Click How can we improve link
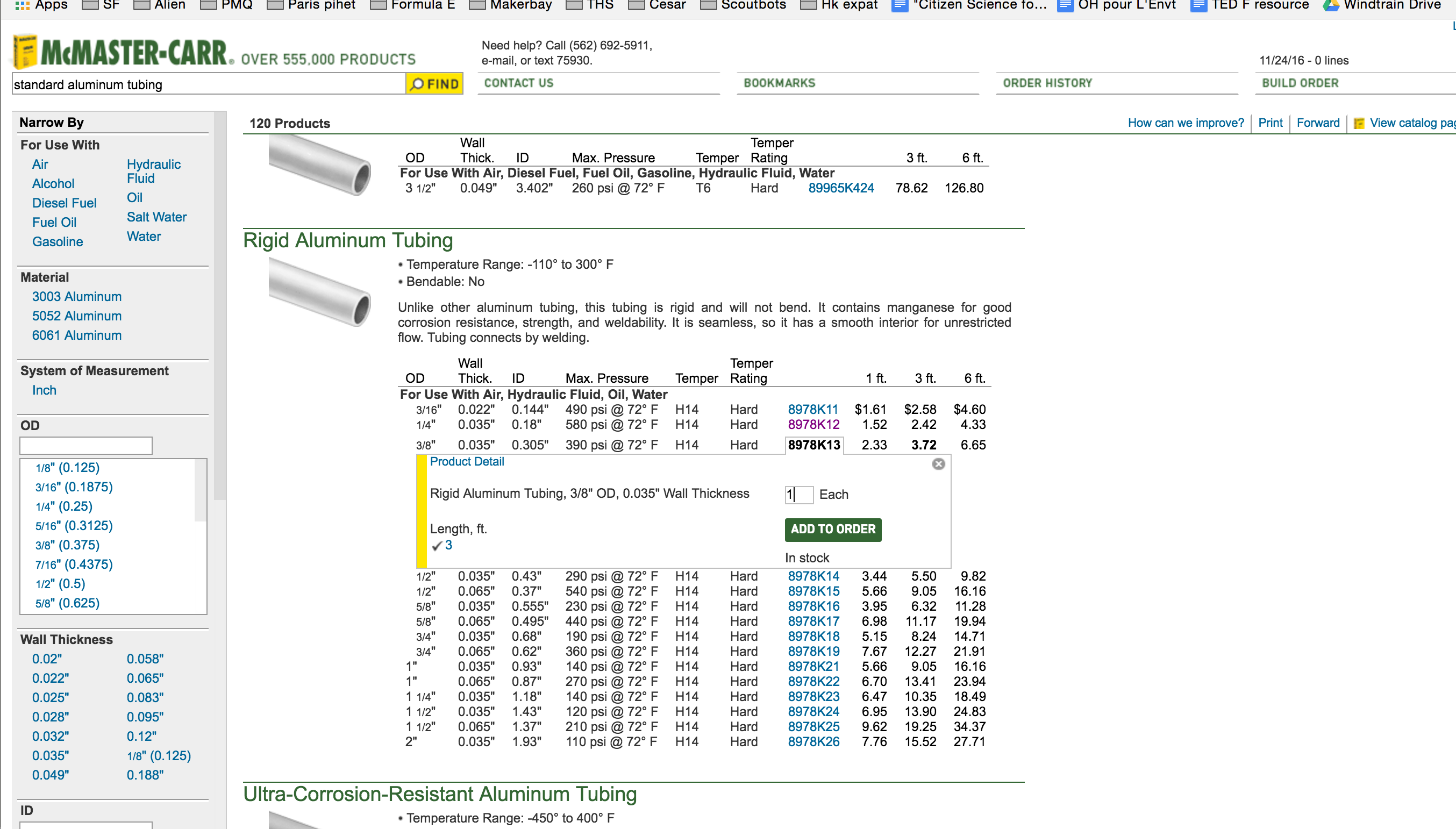This screenshot has height=829, width=1456. (1186, 123)
